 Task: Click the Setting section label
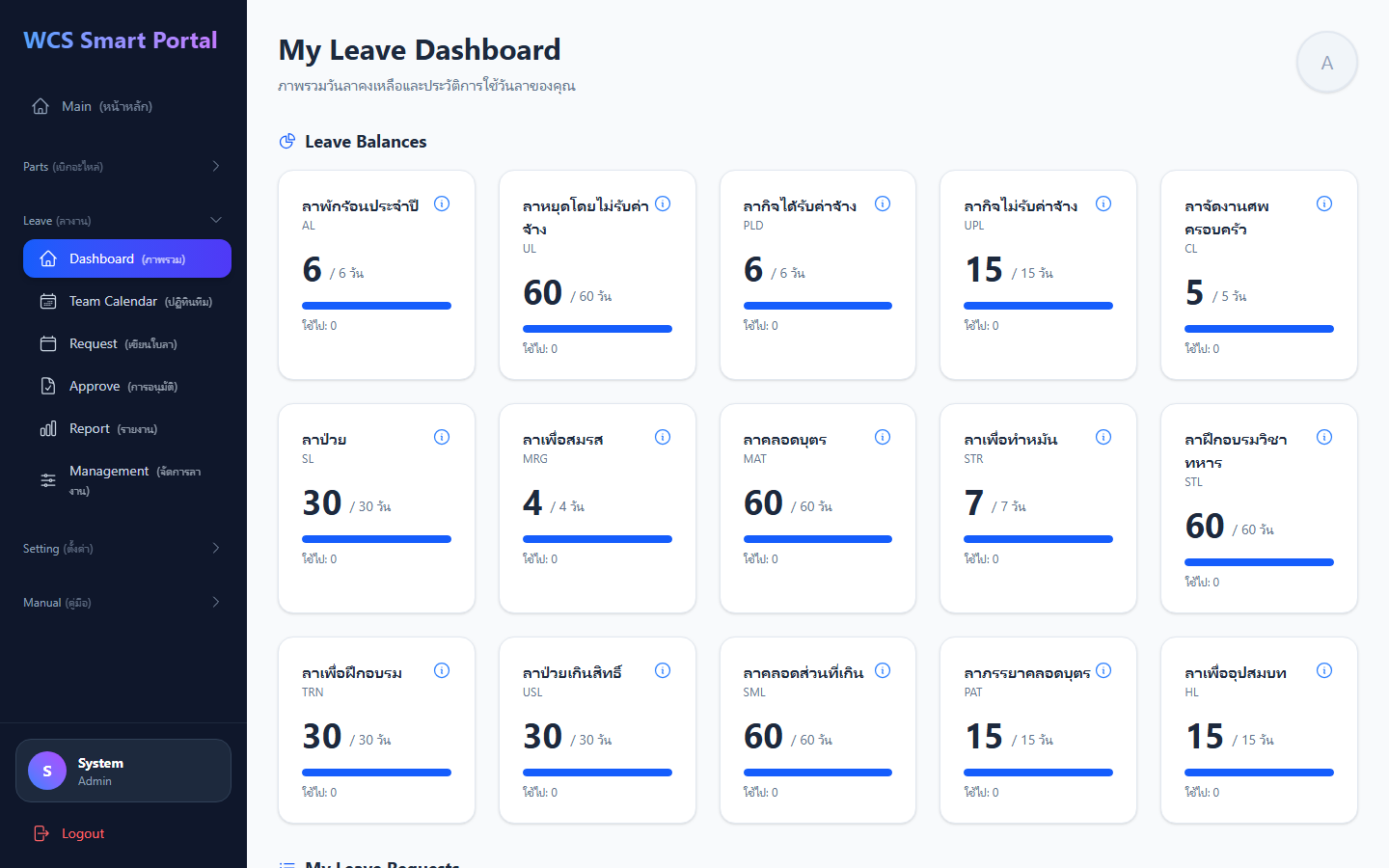(58, 549)
